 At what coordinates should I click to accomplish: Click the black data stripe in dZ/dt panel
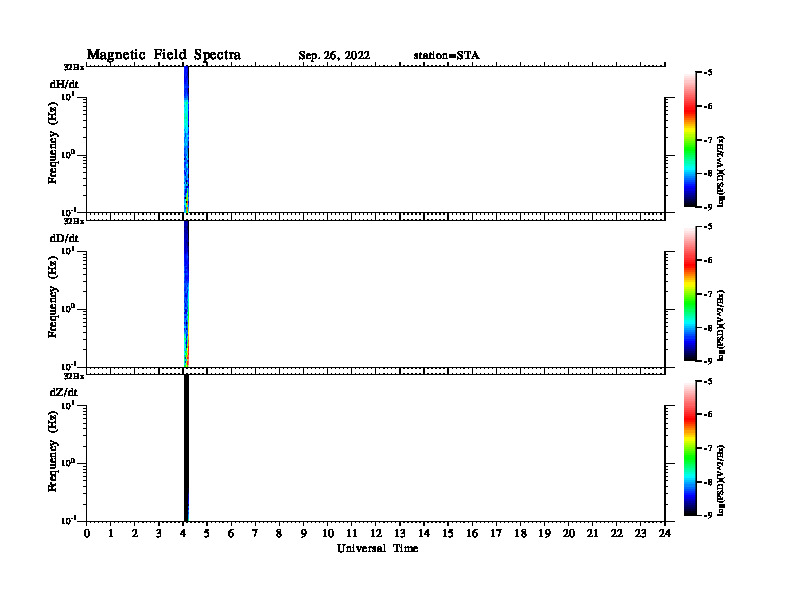(x=186, y=448)
